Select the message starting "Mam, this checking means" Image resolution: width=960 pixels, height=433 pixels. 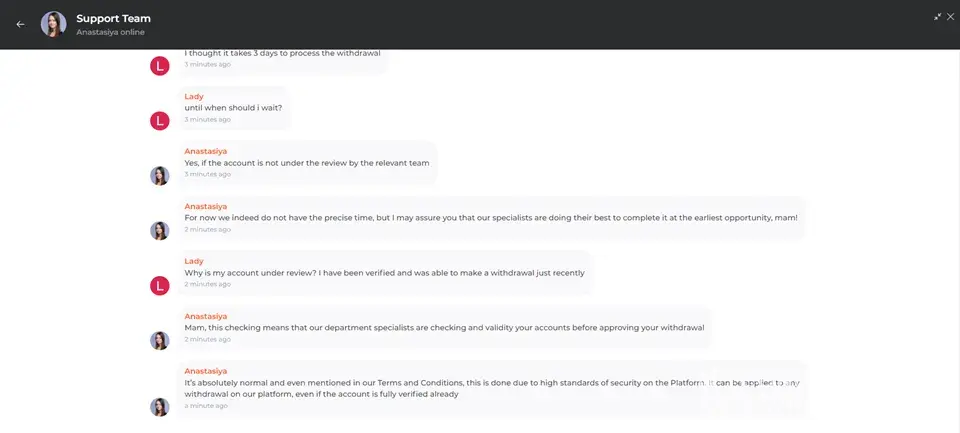[x=444, y=327]
